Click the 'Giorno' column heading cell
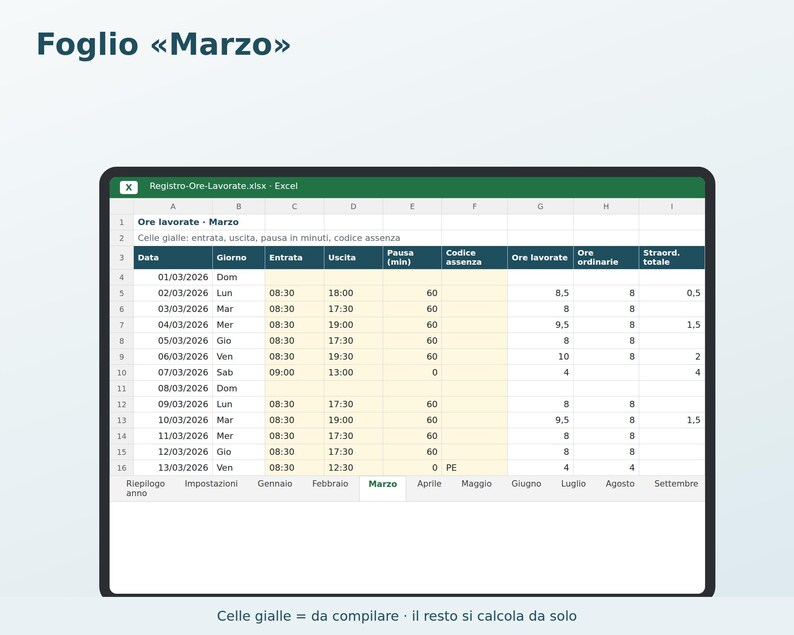 [239, 258]
